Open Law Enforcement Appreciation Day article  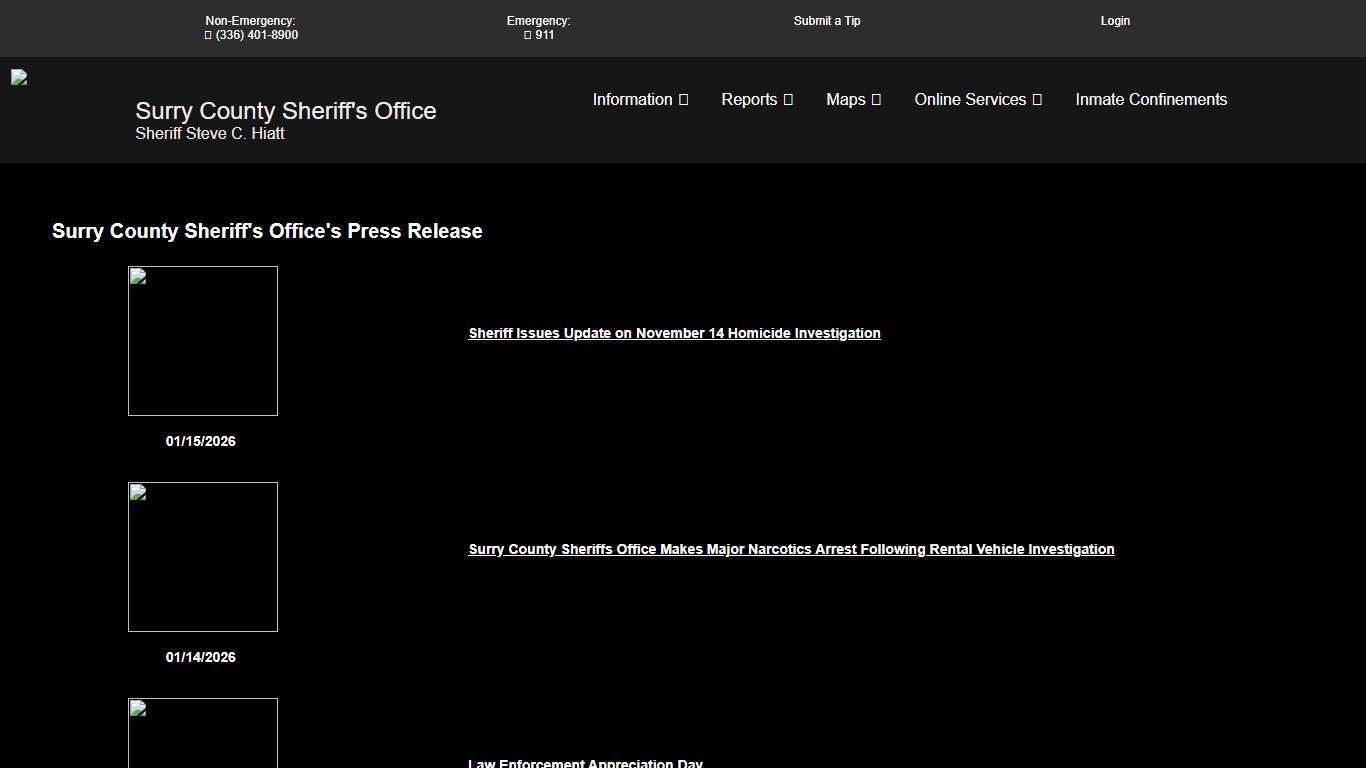point(585,763)
